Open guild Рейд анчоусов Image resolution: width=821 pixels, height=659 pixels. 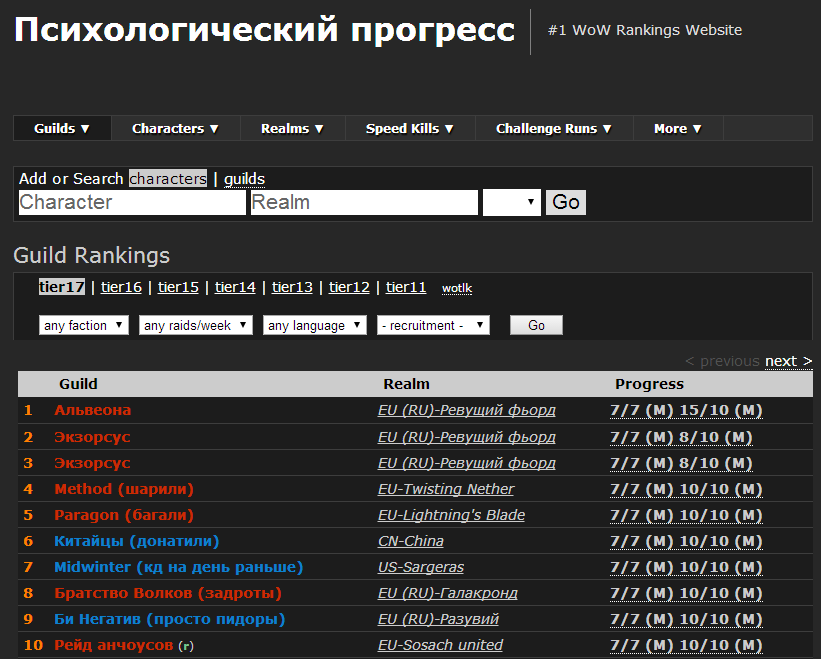(x=114, y=645)
